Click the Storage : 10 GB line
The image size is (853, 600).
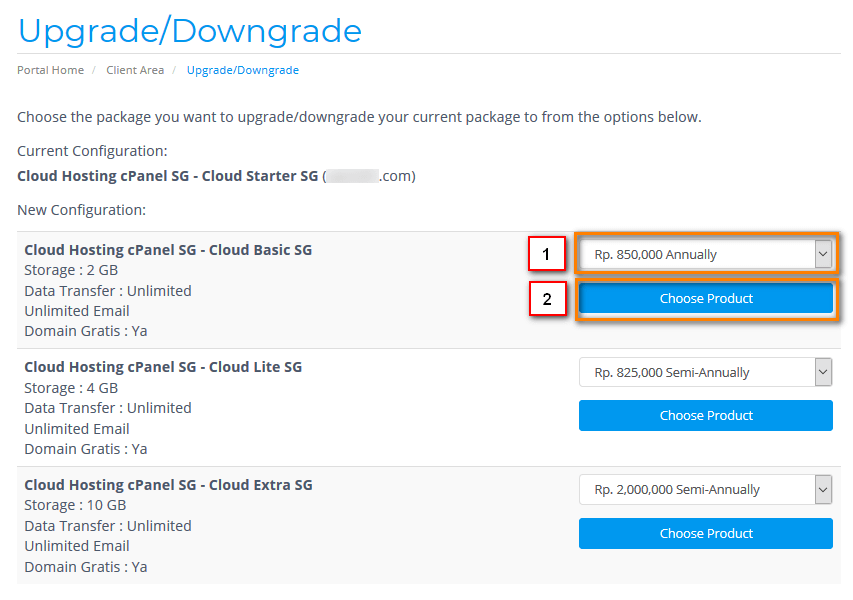point(75,505)
